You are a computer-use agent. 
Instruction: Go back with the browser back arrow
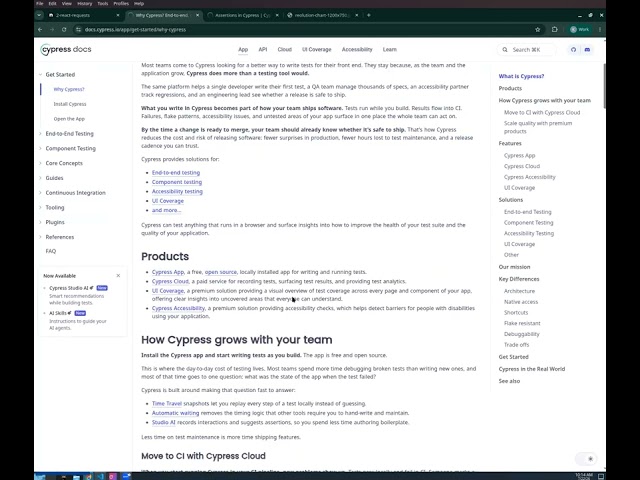tap(40, 29)
